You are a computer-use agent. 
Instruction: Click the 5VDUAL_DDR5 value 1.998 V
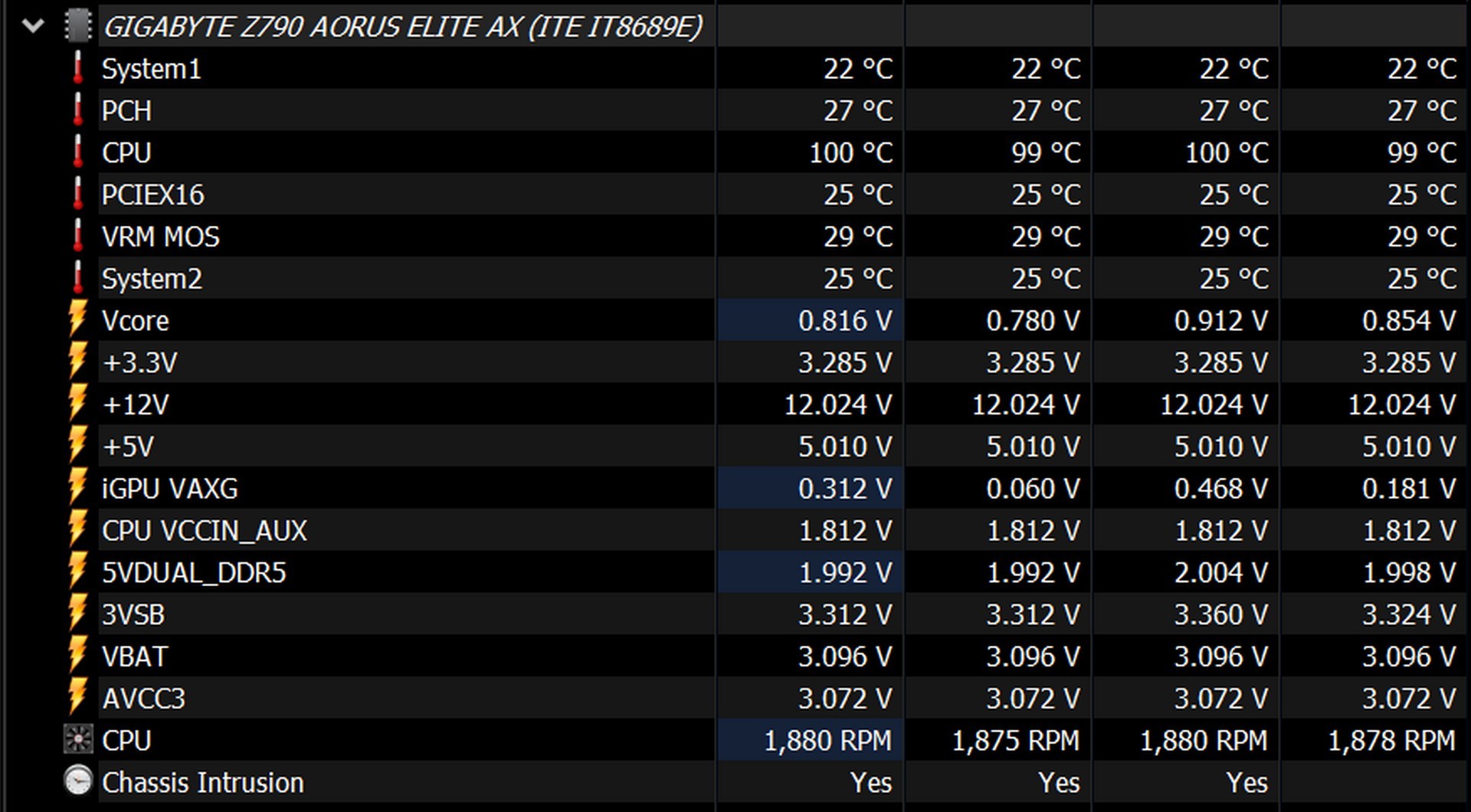tap(1409, 574)
